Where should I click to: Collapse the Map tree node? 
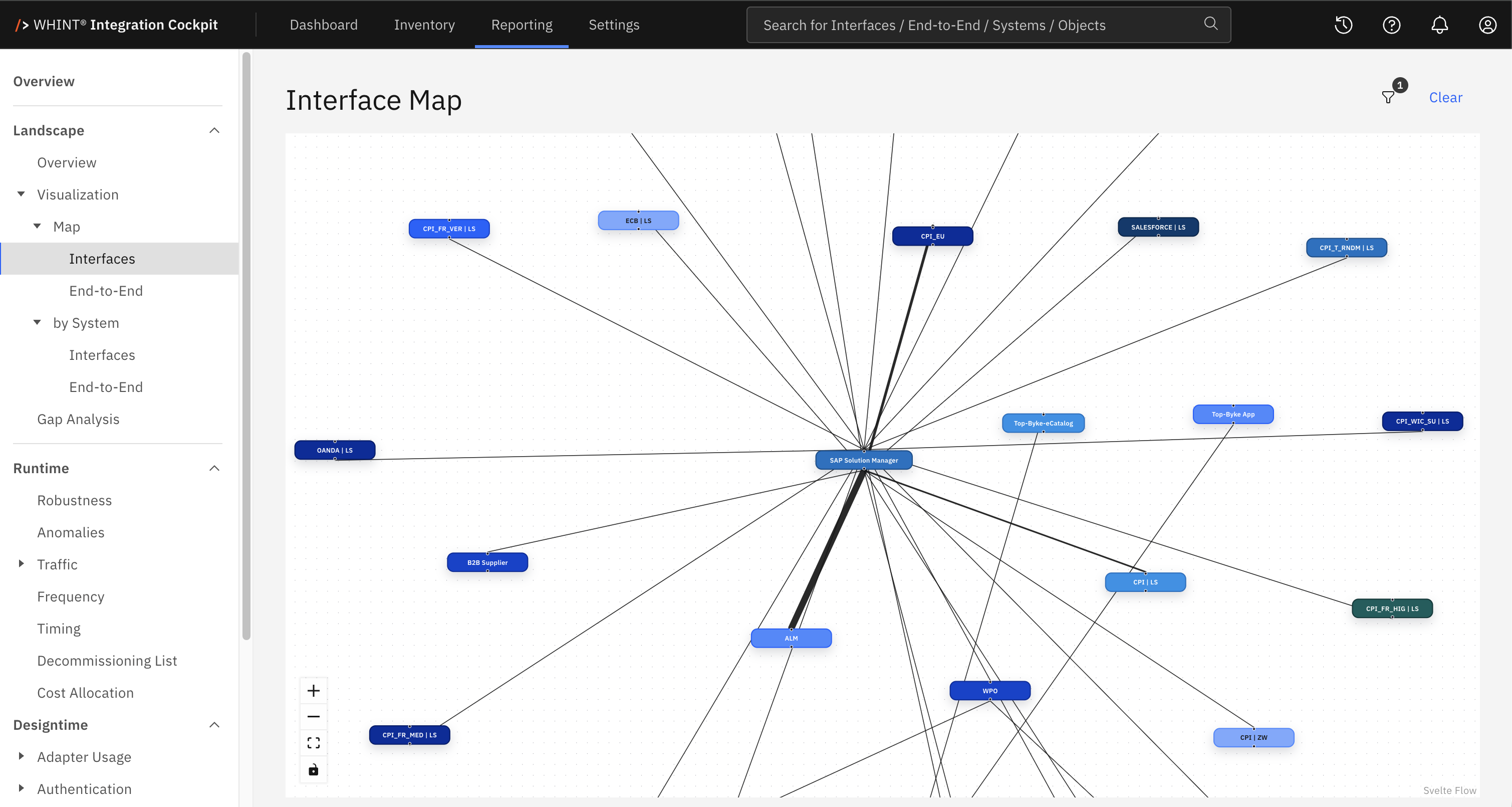point(37,226)
